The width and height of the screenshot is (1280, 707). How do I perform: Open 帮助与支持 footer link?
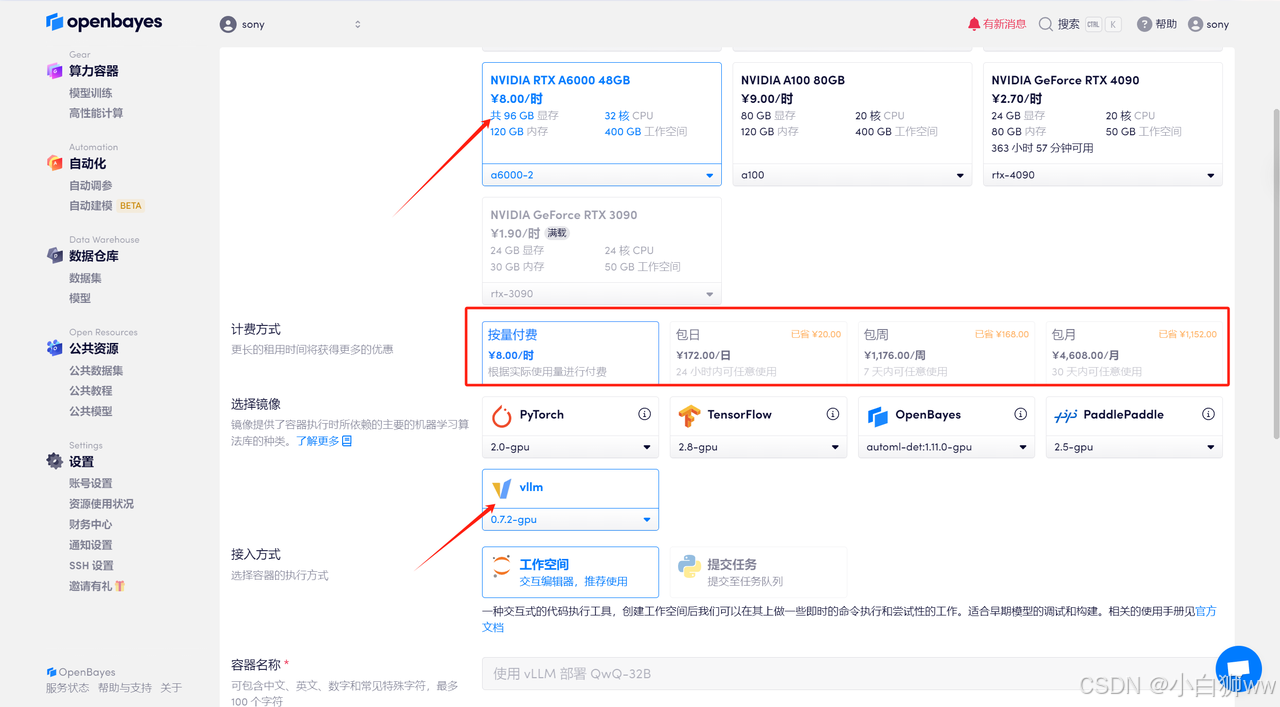[125, 688]
